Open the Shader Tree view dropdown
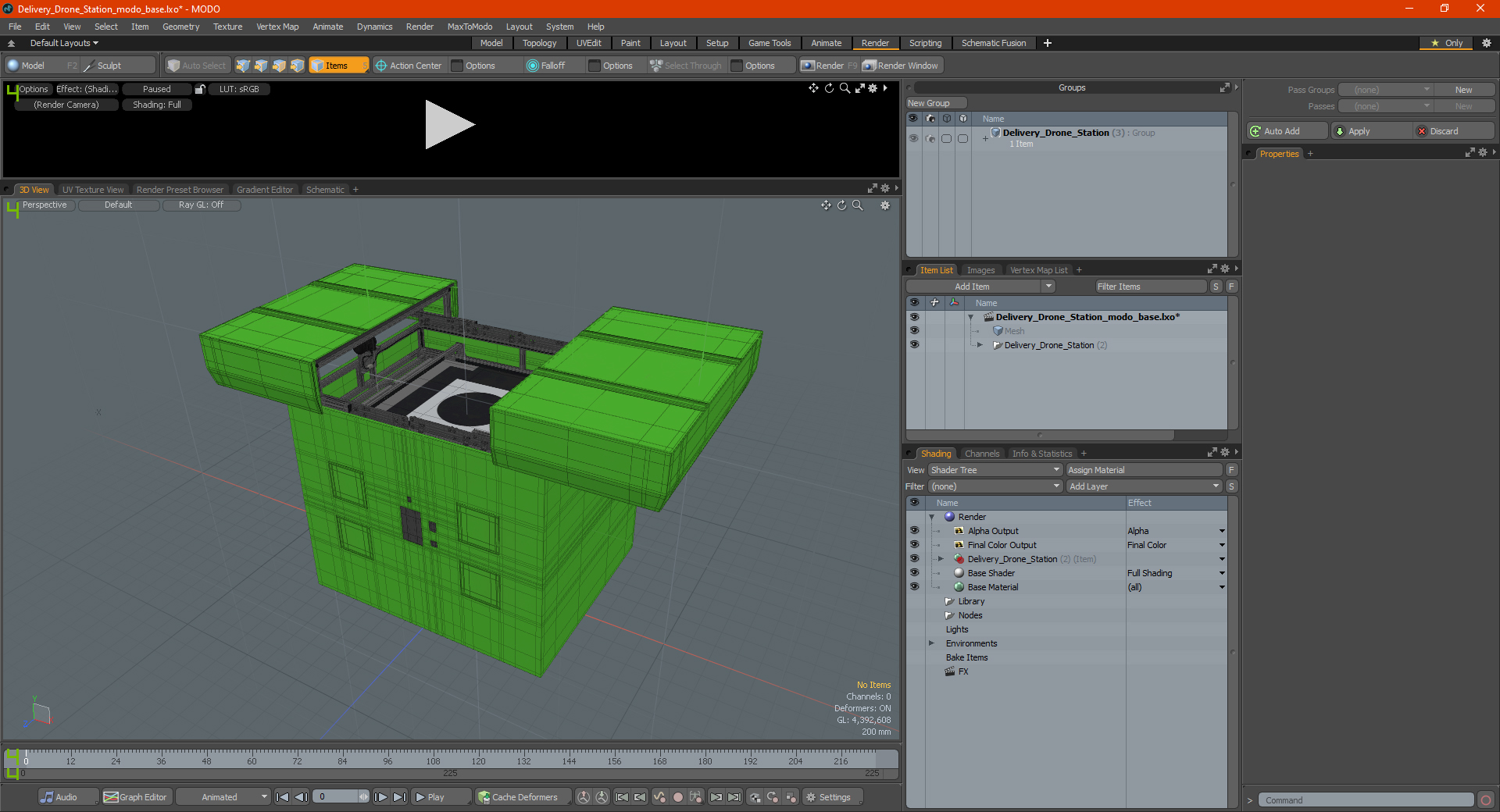Screen dimensions: 1500x812 click(995, 470)
